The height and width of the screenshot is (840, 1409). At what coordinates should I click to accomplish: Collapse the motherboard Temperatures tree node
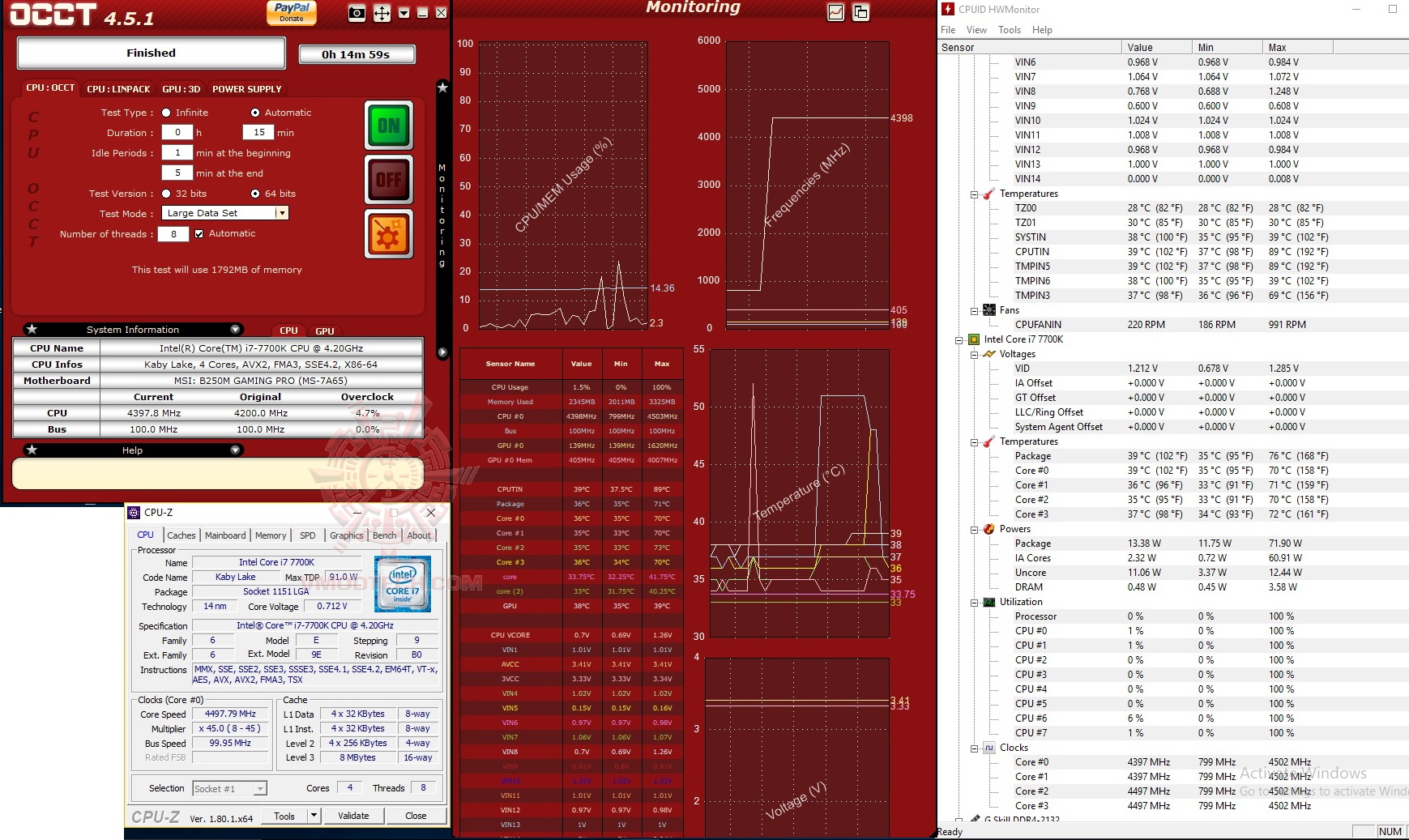(x=974, y=194)
